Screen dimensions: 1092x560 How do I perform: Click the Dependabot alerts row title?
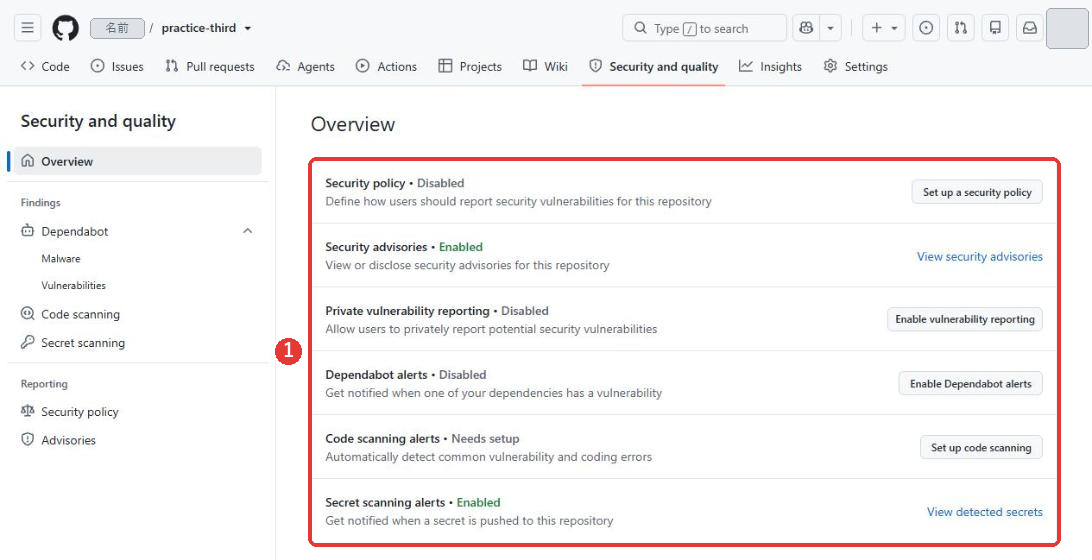[376, 375]
